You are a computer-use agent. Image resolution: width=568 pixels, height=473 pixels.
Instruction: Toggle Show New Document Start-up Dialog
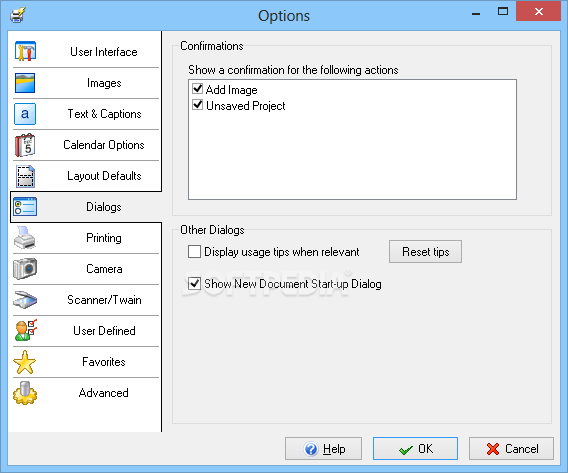[x=195, y=284]
